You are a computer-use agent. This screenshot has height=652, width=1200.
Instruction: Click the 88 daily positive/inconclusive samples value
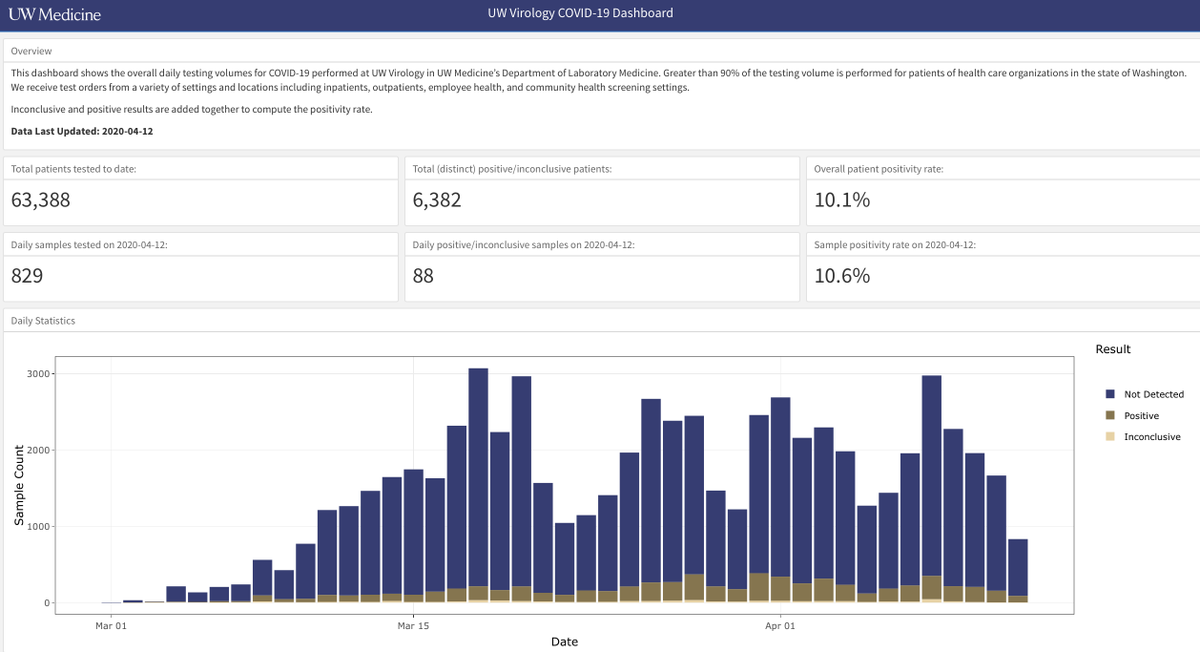click(423, 275)
